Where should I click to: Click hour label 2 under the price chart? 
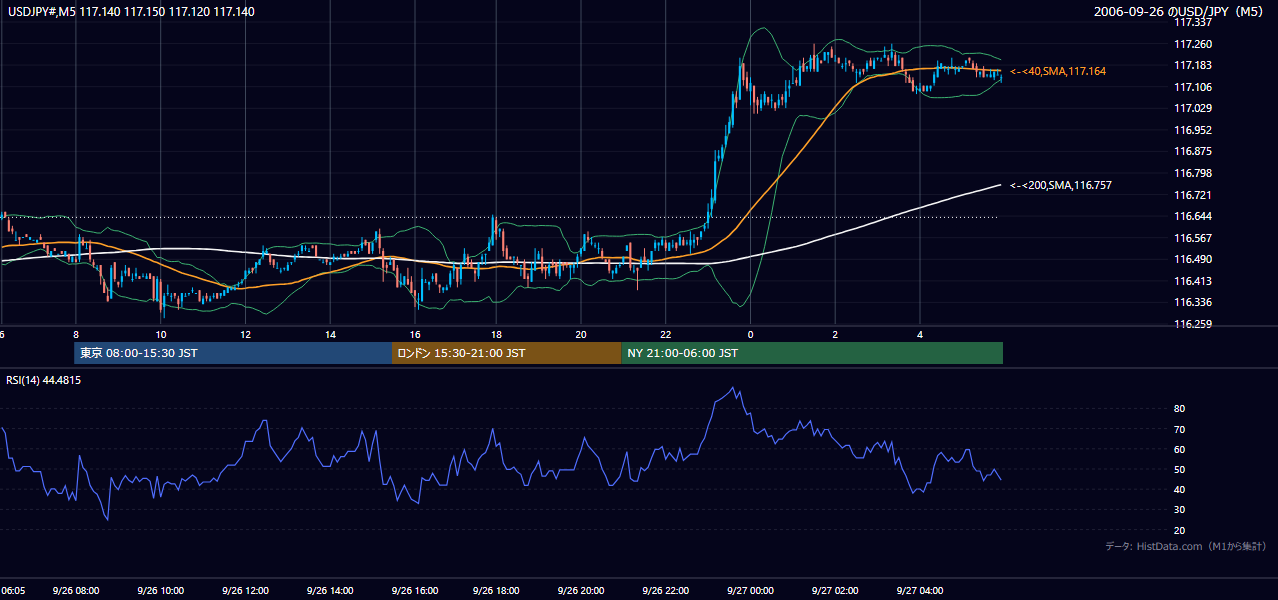[x=835, y=335]
